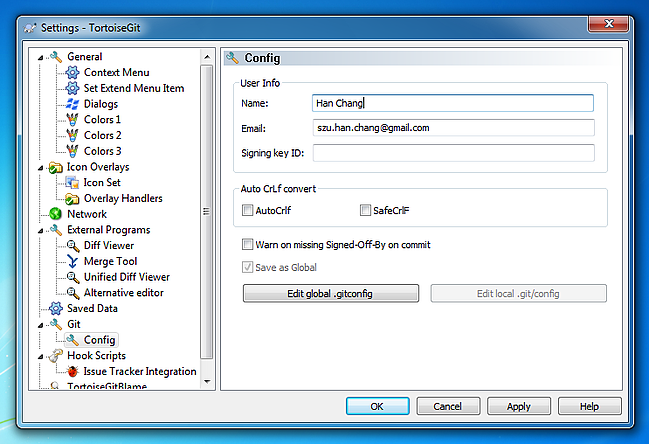Click the Icon Overlays folder icon
This screenshot has width=649, height=444.
click(56, 167)
